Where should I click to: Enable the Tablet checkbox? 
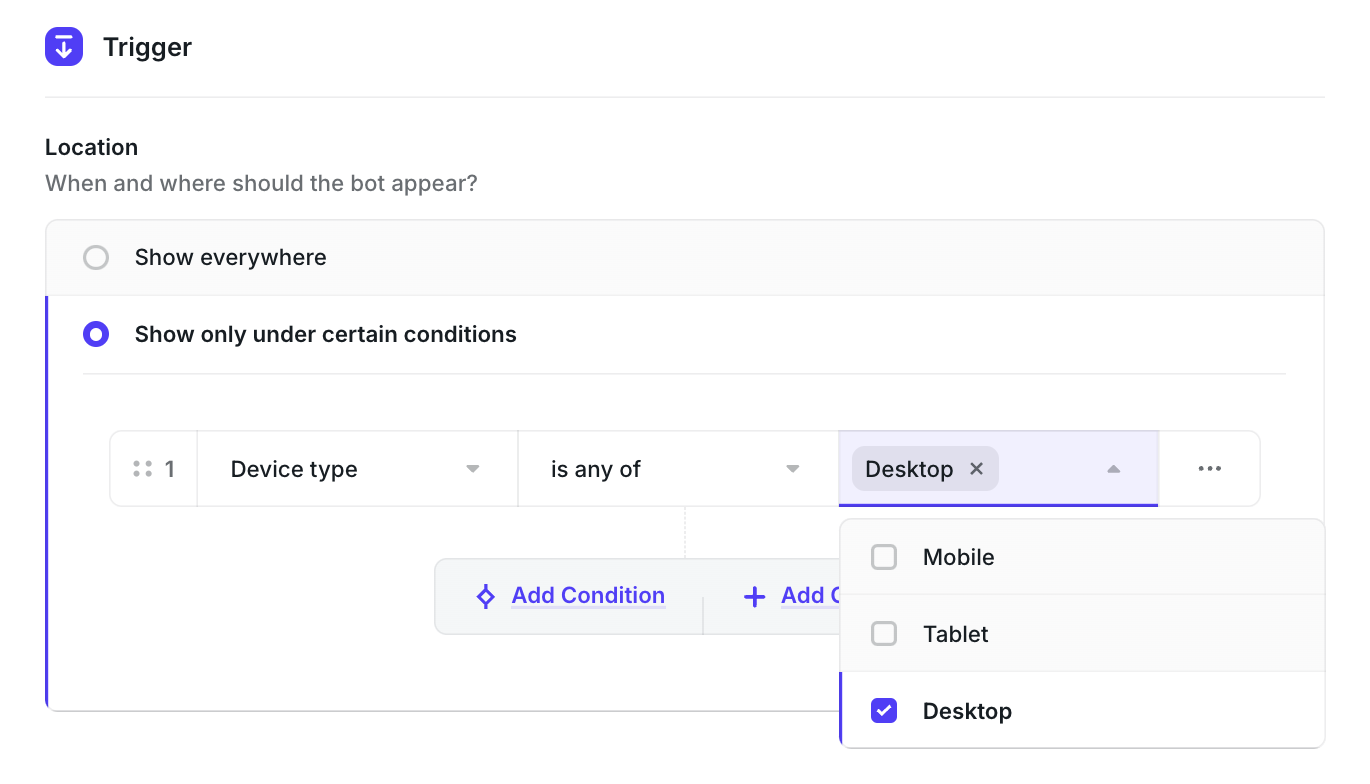coord(884,634)
